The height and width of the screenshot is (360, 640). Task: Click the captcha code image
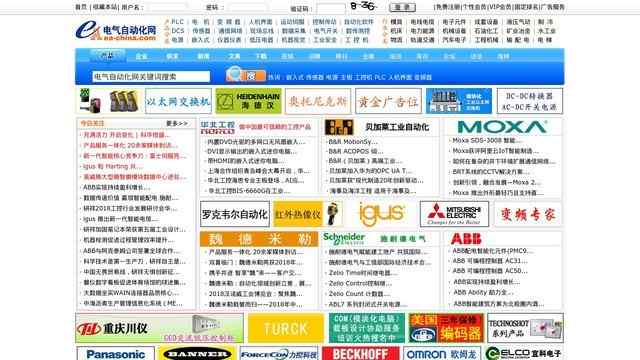[363, 7]
